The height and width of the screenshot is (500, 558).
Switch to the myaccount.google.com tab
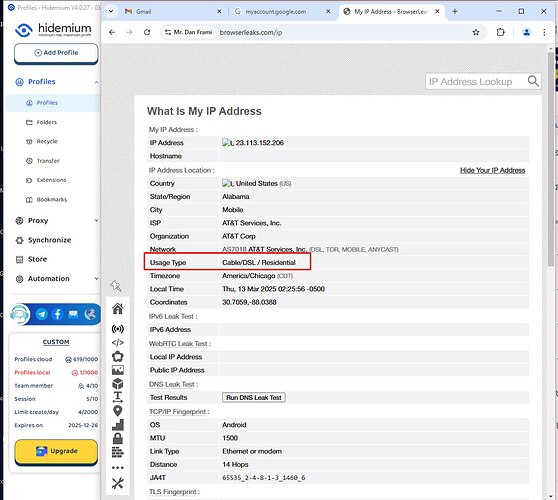click(282, 12)
